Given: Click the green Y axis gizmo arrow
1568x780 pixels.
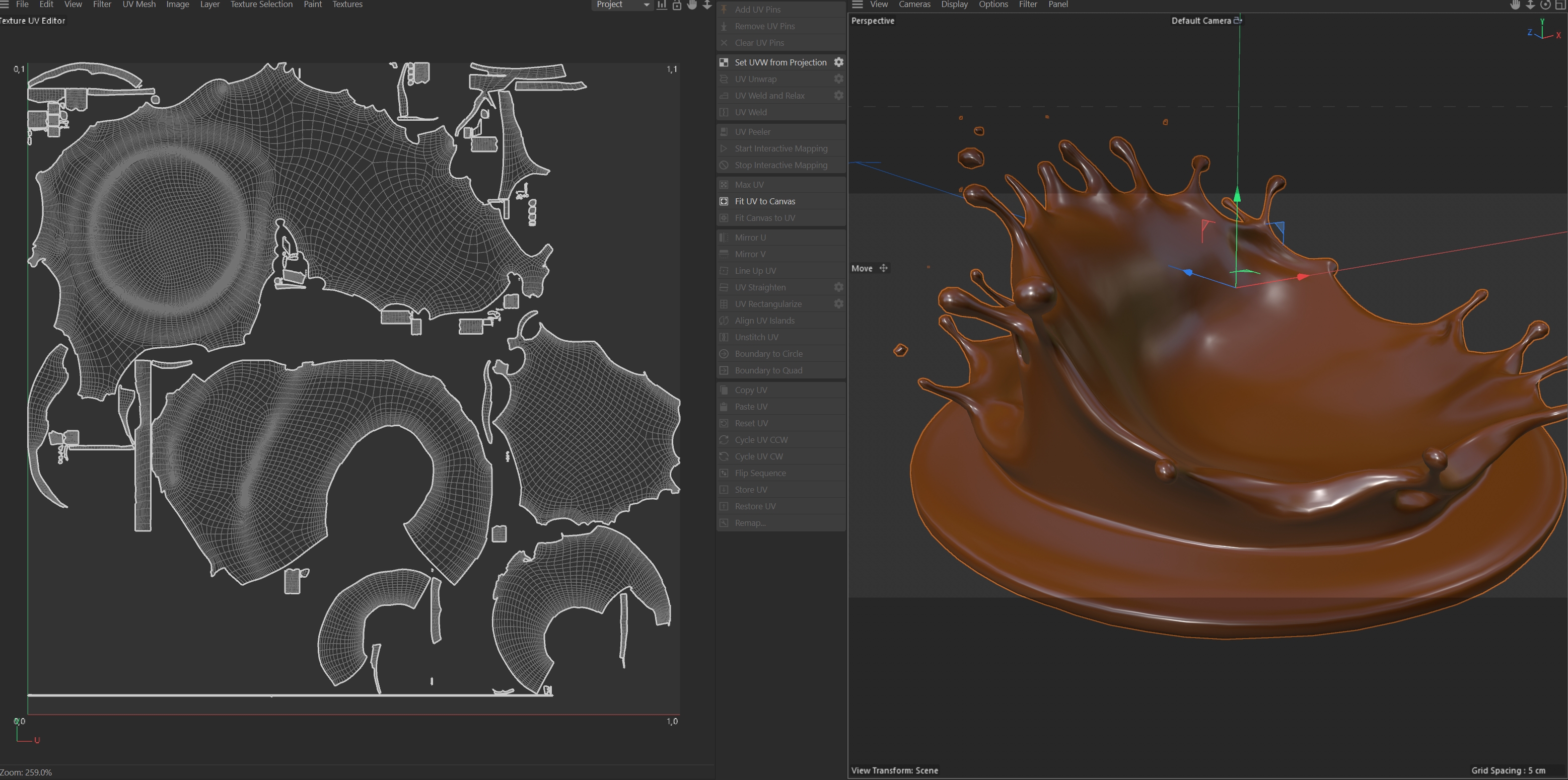Looking at the screenshot, I should click(1237, 196).
